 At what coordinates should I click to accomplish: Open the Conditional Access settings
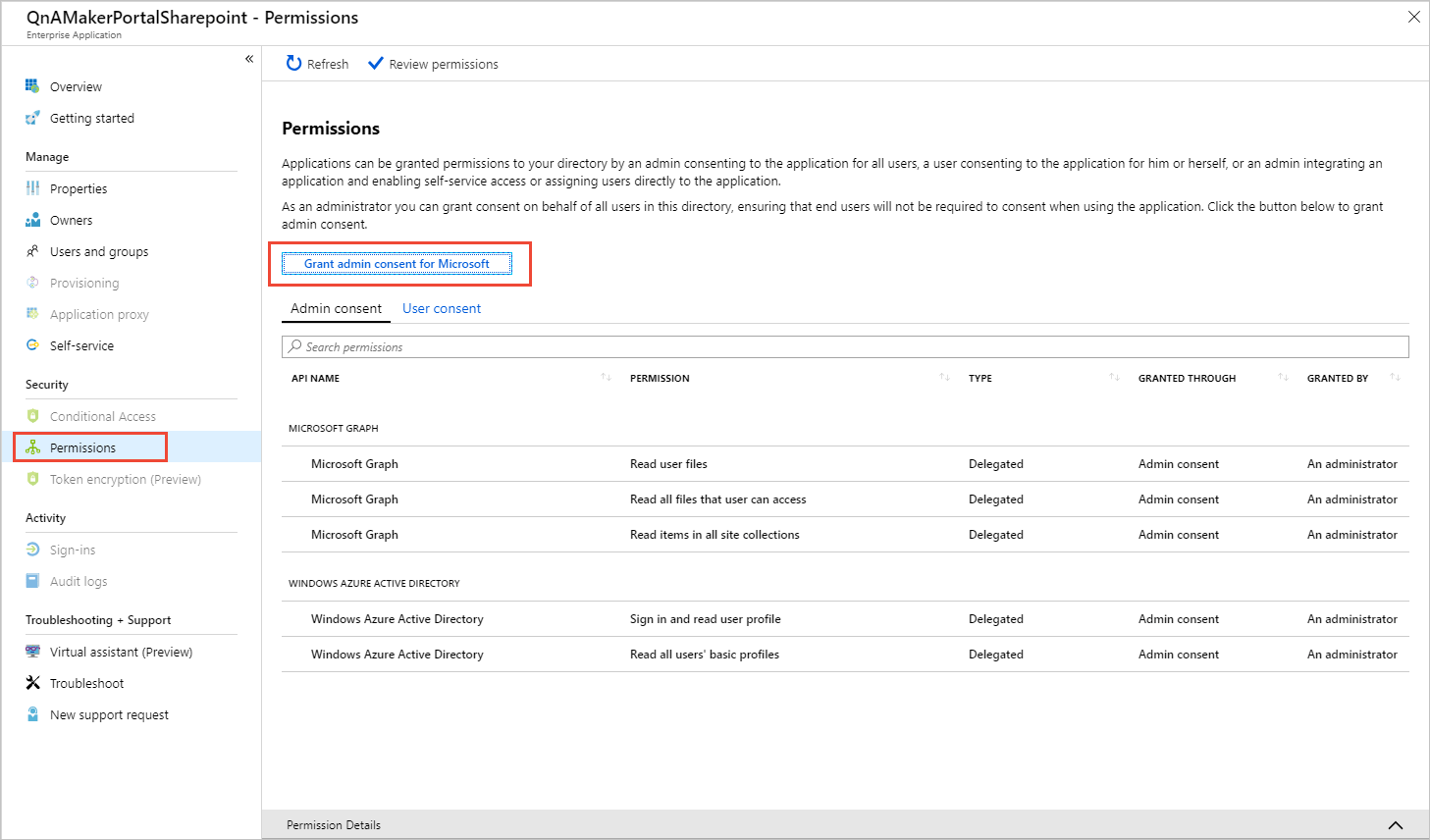[x=100, y=416]
